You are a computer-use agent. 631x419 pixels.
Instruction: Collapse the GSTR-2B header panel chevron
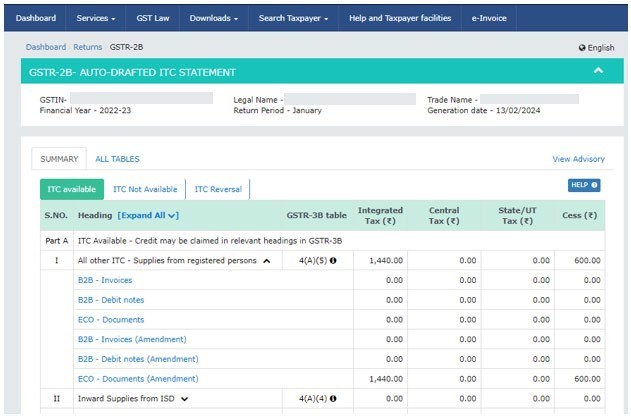point(598,71)
